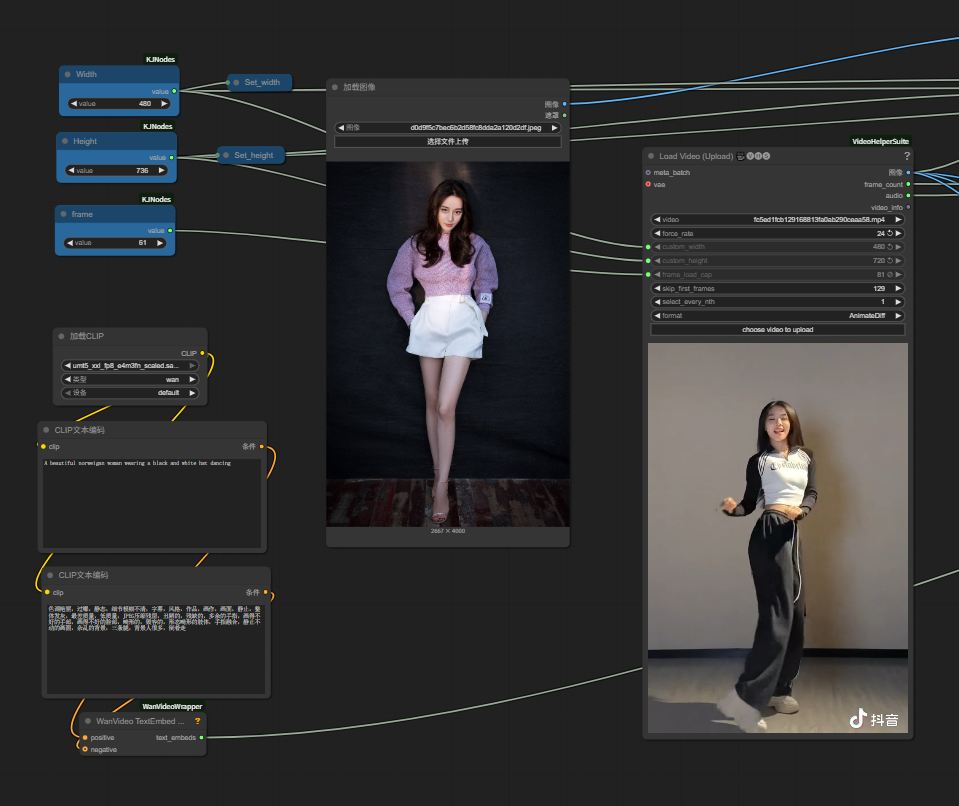The height and width of the screenshot is (806, 959).
Task: Click the next arrow on the video file selector
Action: [x=898, y=219]
